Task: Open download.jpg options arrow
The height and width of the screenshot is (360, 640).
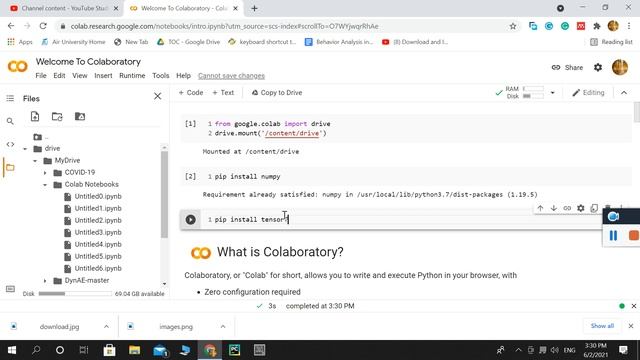Action: (106, 327)
